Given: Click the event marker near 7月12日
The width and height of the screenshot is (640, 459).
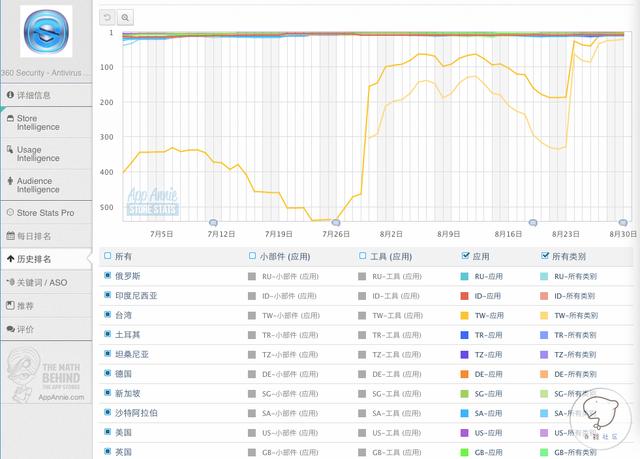Looking at the screenshot, I should 212,222.
